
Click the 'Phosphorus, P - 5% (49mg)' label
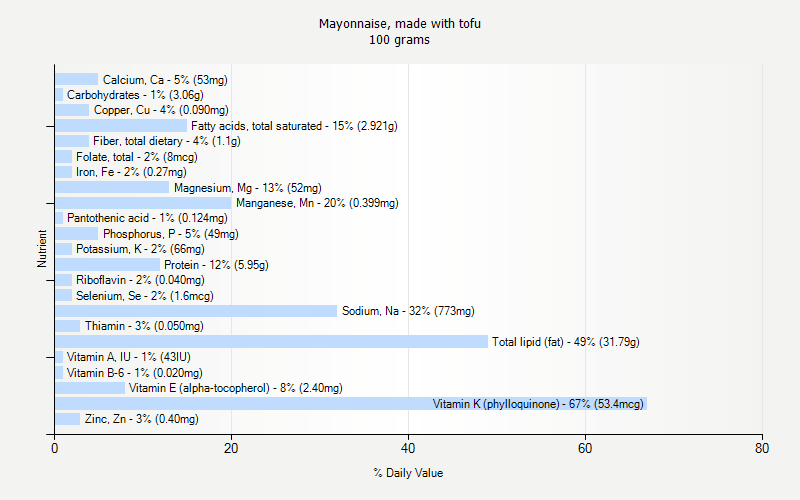pyautogui.click(x=171, y=234)
